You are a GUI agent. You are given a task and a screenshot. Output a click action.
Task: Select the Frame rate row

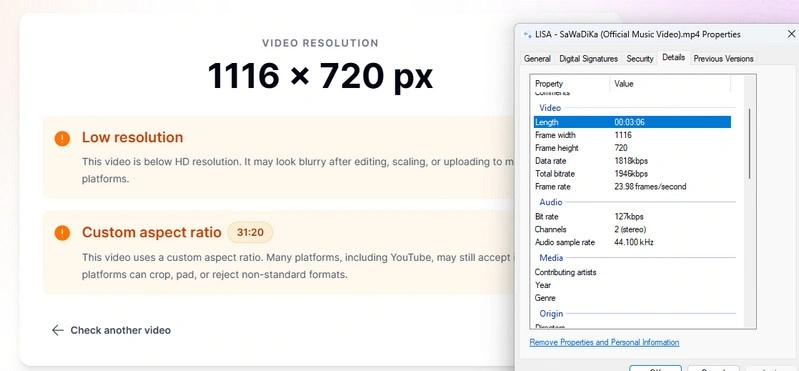[x=632, y=187]
